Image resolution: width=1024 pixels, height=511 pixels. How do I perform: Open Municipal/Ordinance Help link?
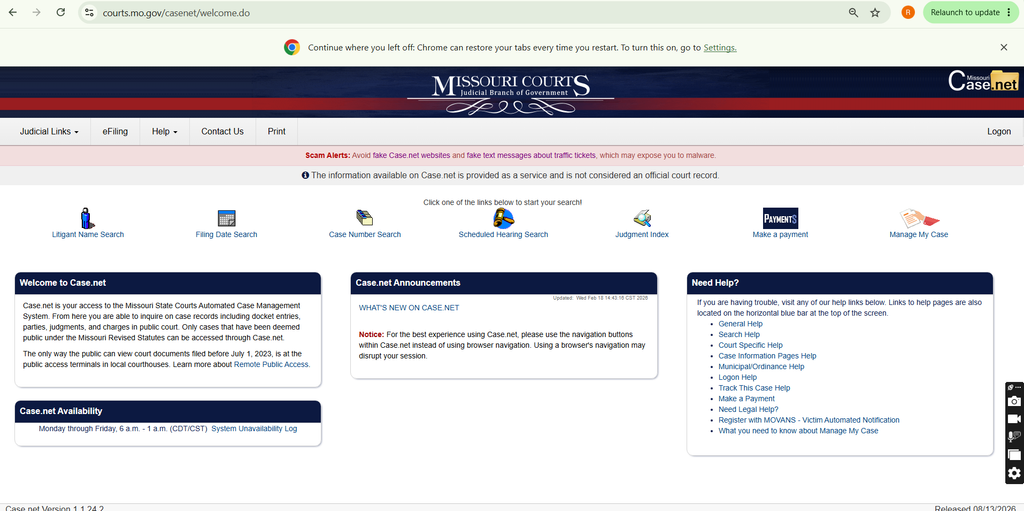pyautogui.click(x=761, y=367)
